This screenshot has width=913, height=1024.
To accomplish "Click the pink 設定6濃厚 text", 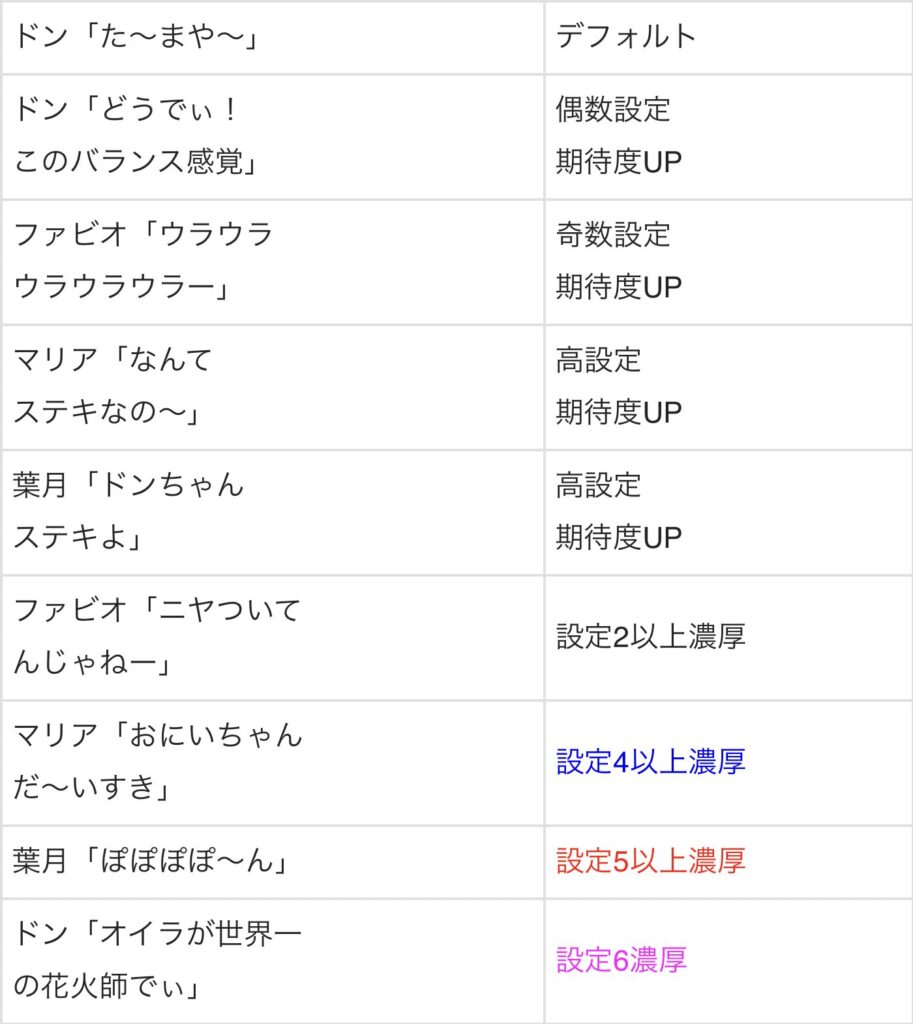I will point(621,961).
